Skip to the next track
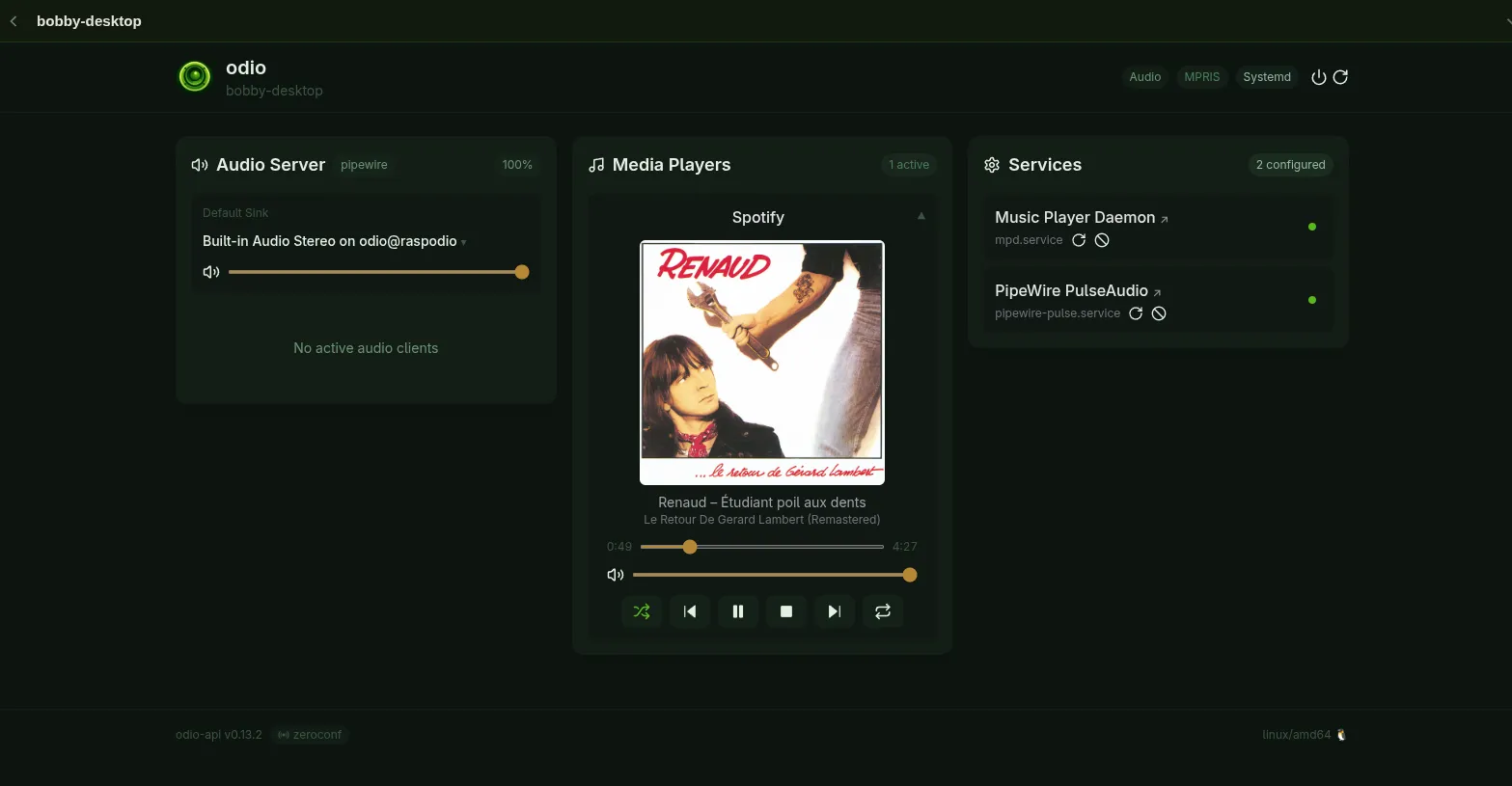 [x=835, y=611]
